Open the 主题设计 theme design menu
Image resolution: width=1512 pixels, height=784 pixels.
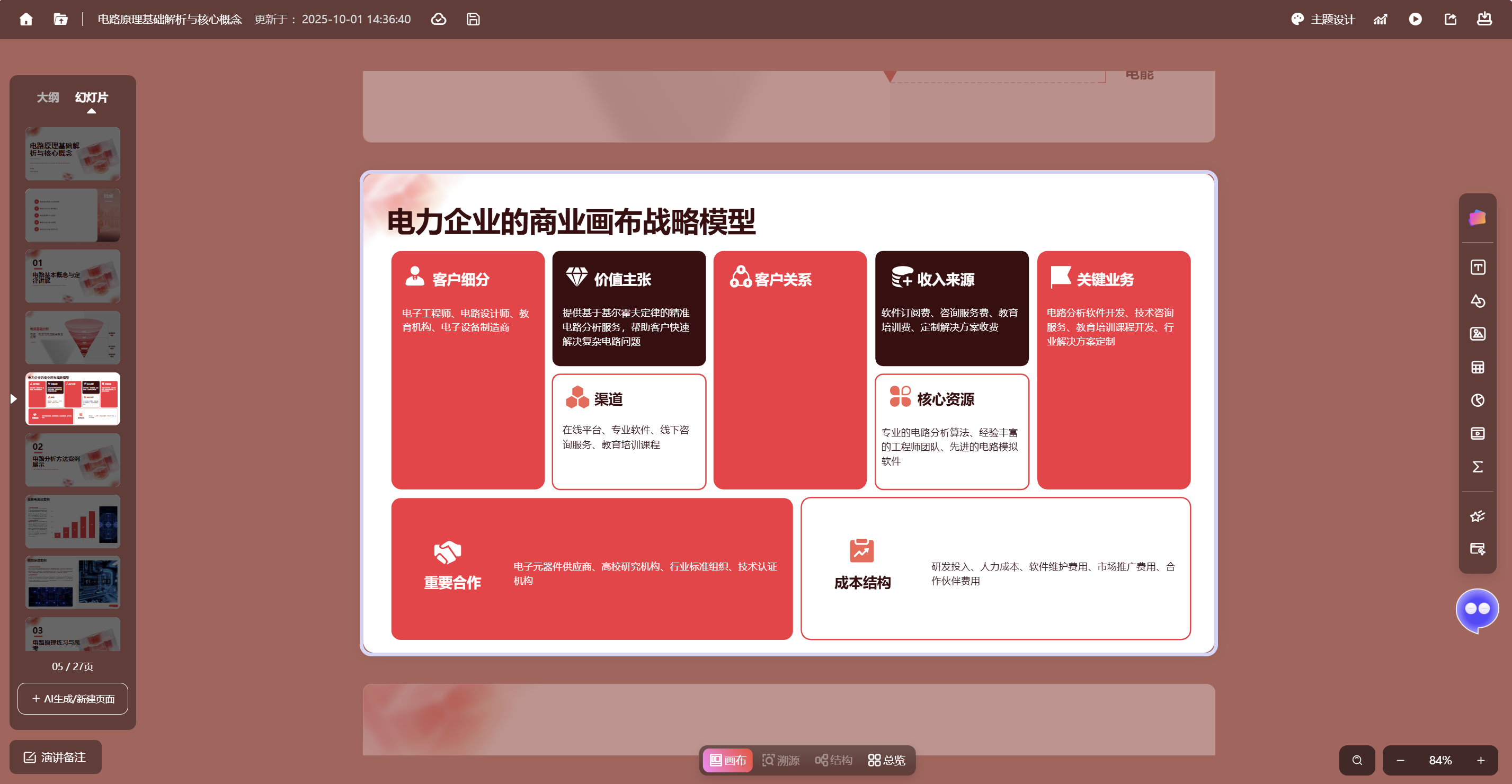coord(1323,20)
